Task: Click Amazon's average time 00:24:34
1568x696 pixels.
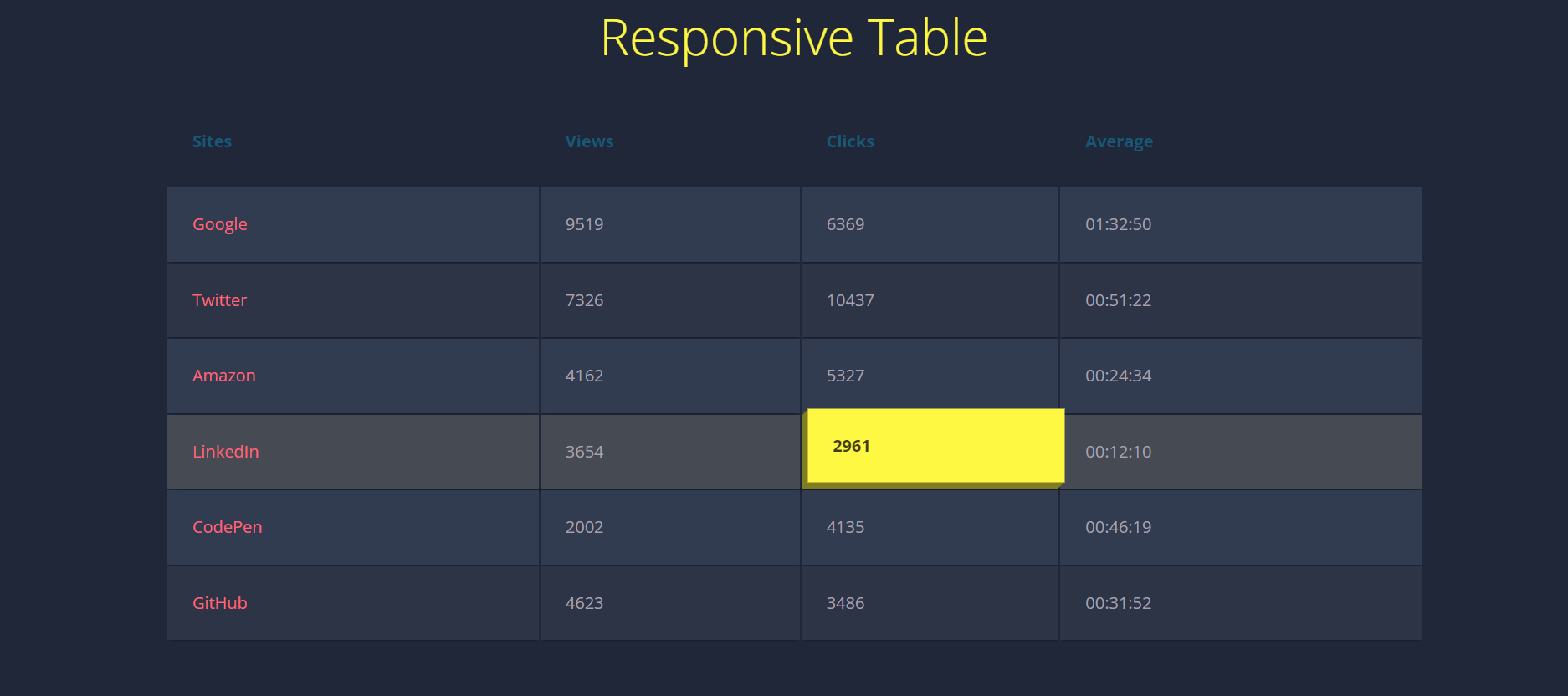Action: click(x=1118, y=376)
